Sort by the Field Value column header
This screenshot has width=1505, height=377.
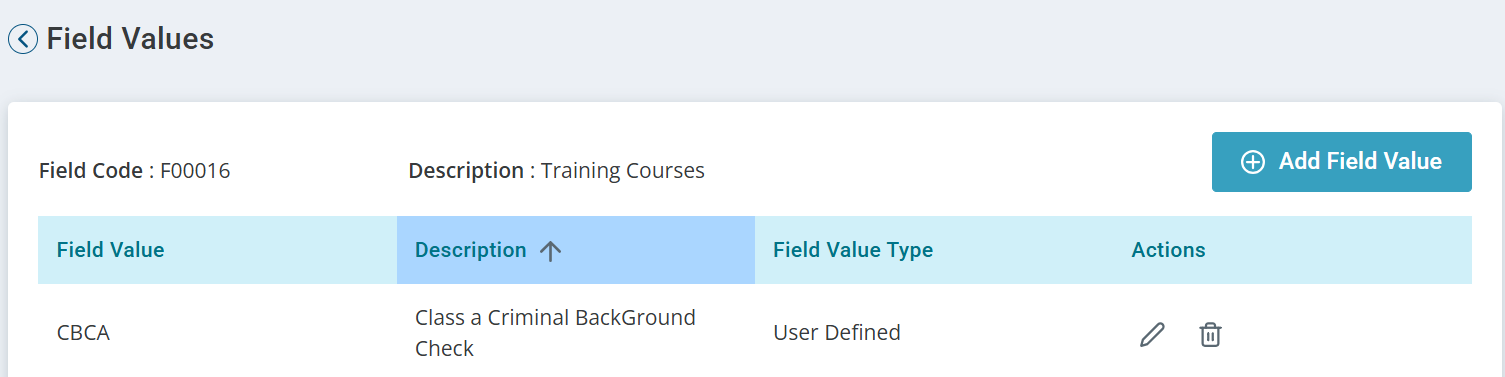pos(110,250)
